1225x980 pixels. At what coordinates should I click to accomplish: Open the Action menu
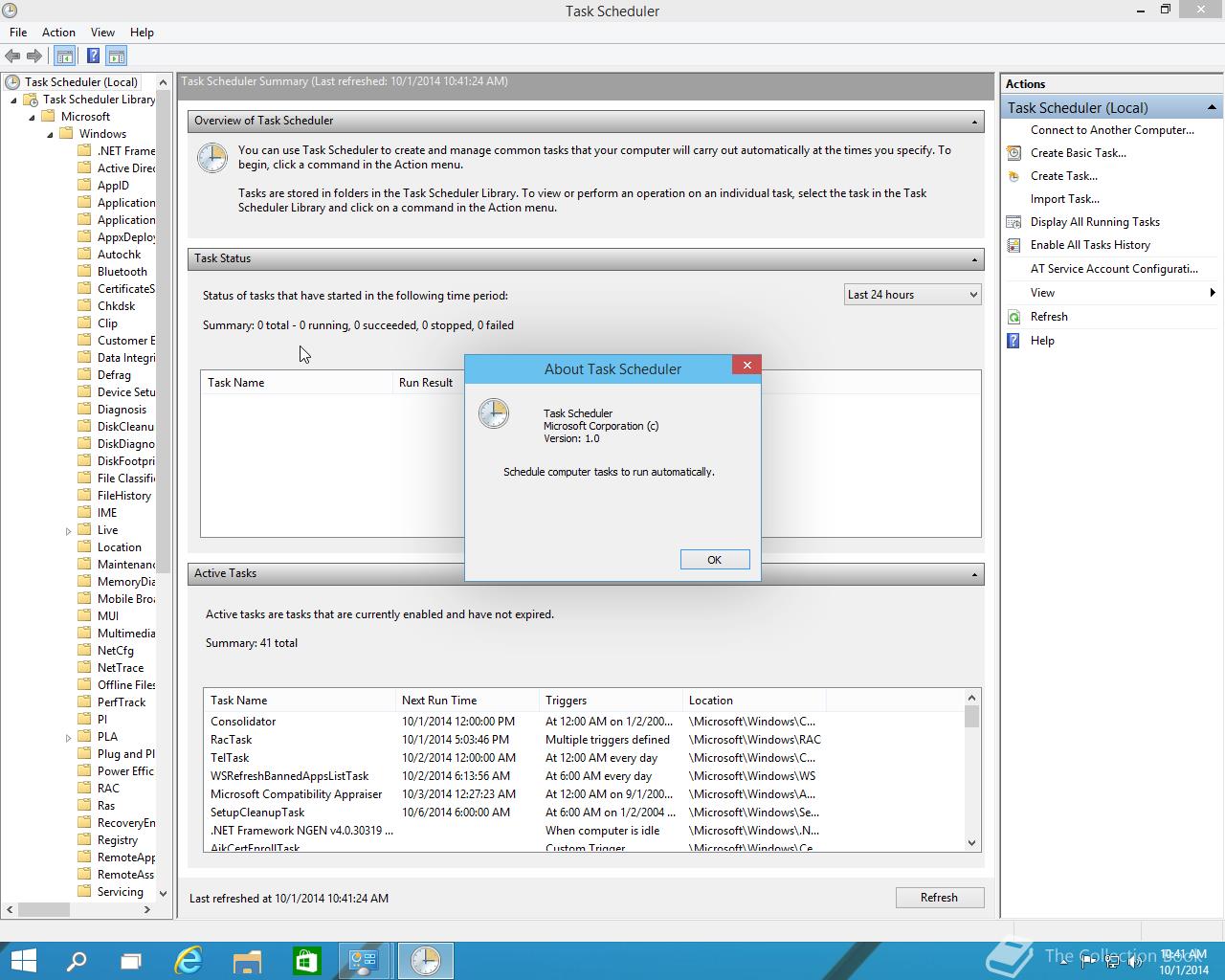(58, 32)
